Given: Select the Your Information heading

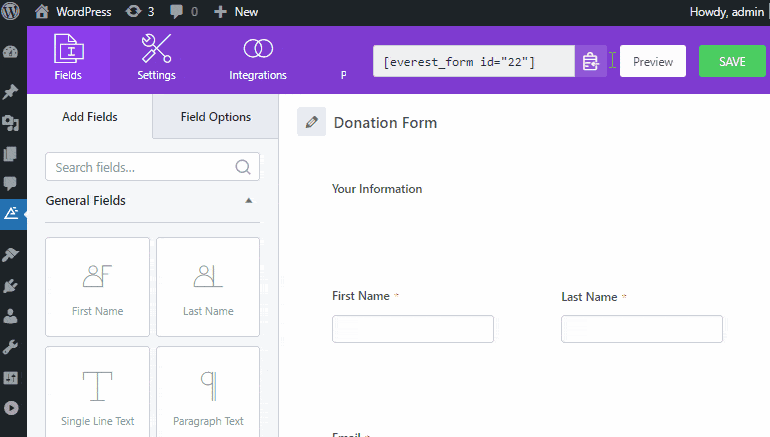Looking at the screenshot, I should click(x=377, y=189).
